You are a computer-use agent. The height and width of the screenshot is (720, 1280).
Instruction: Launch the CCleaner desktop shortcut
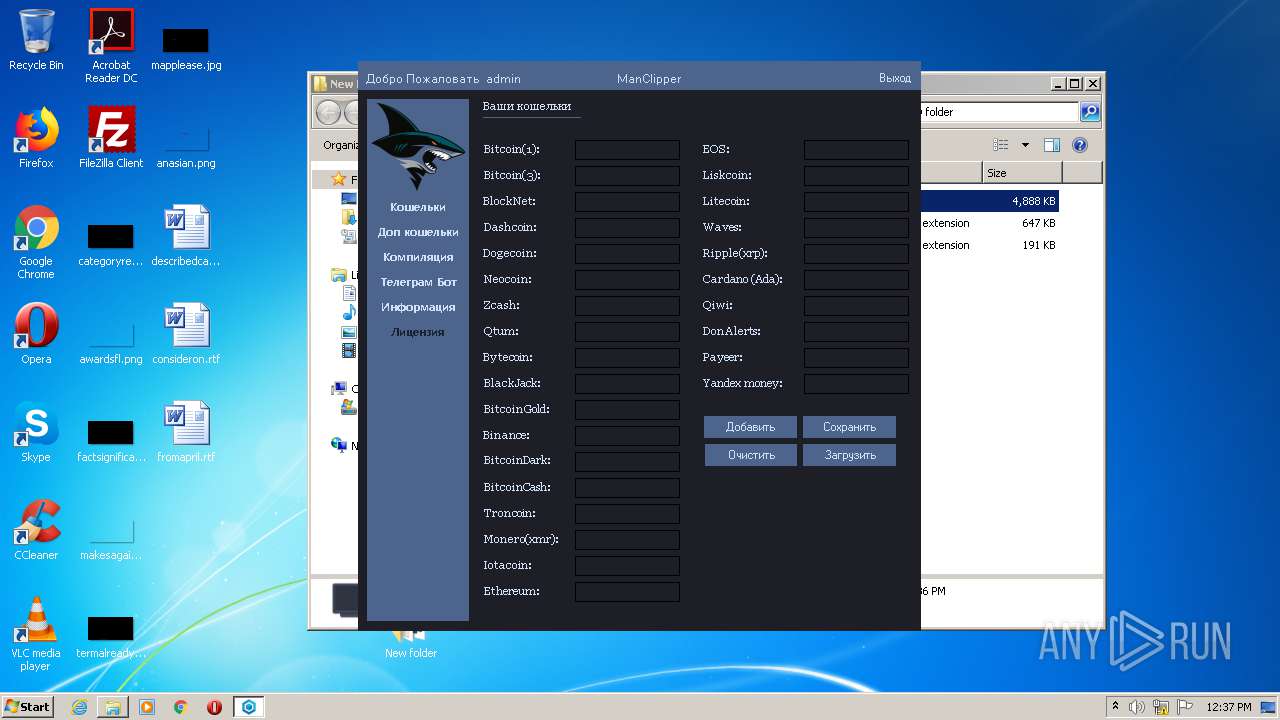pyautogui.click(x=36, y=530)
